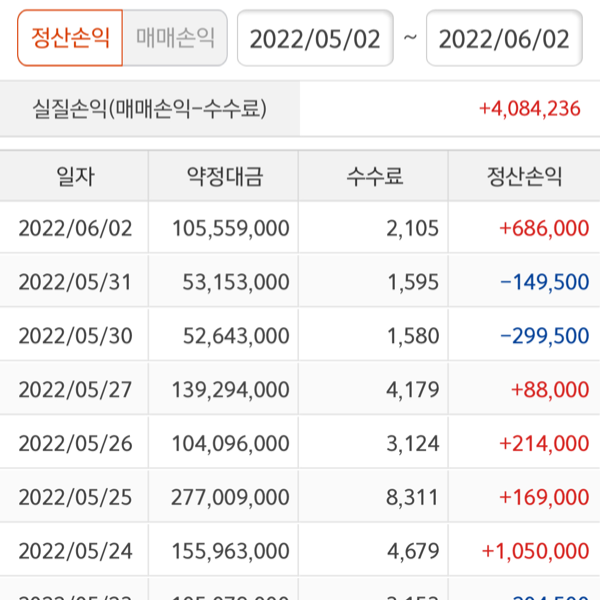Sort by the 일자 column header
The height and width of the screenshot is (600, 600).
point(75,177)
